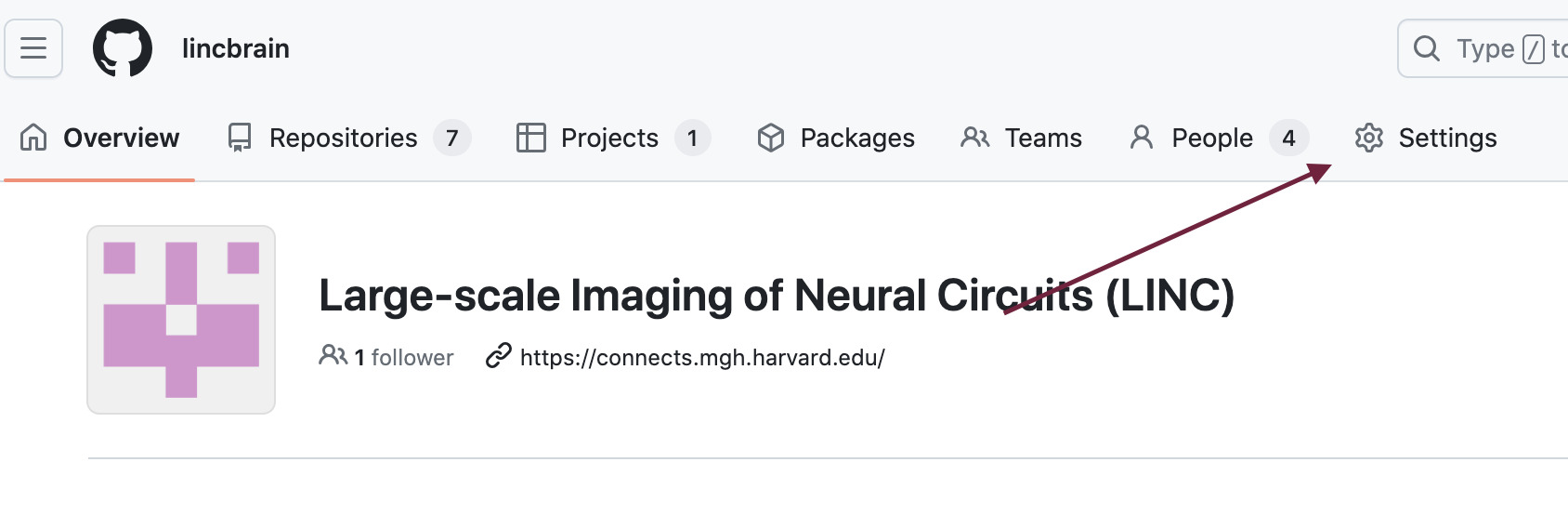Open the Projects tab label
This screenshot has height=515, width=1568.
(609, 138)
